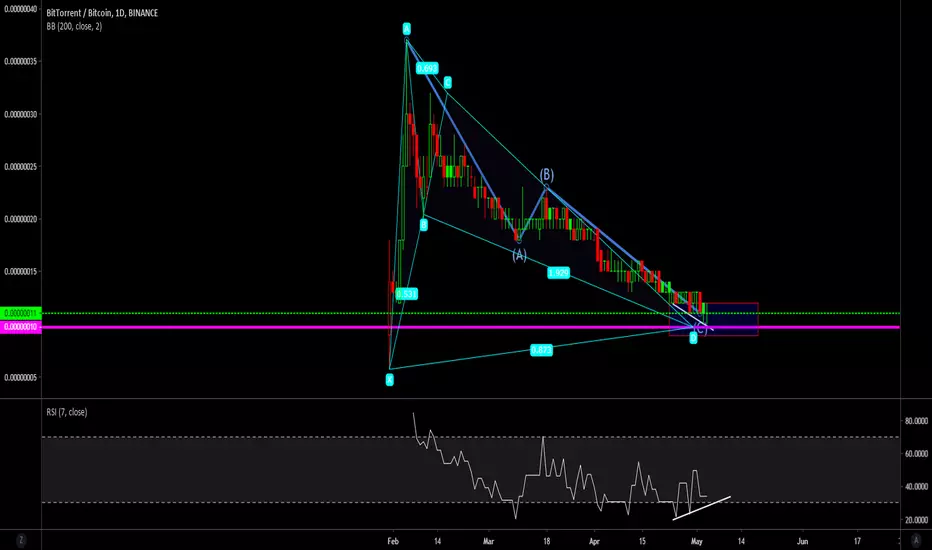Click the 0.00000040 price axis label
This screenshot has height=550, width=932.
coord(21,9)
